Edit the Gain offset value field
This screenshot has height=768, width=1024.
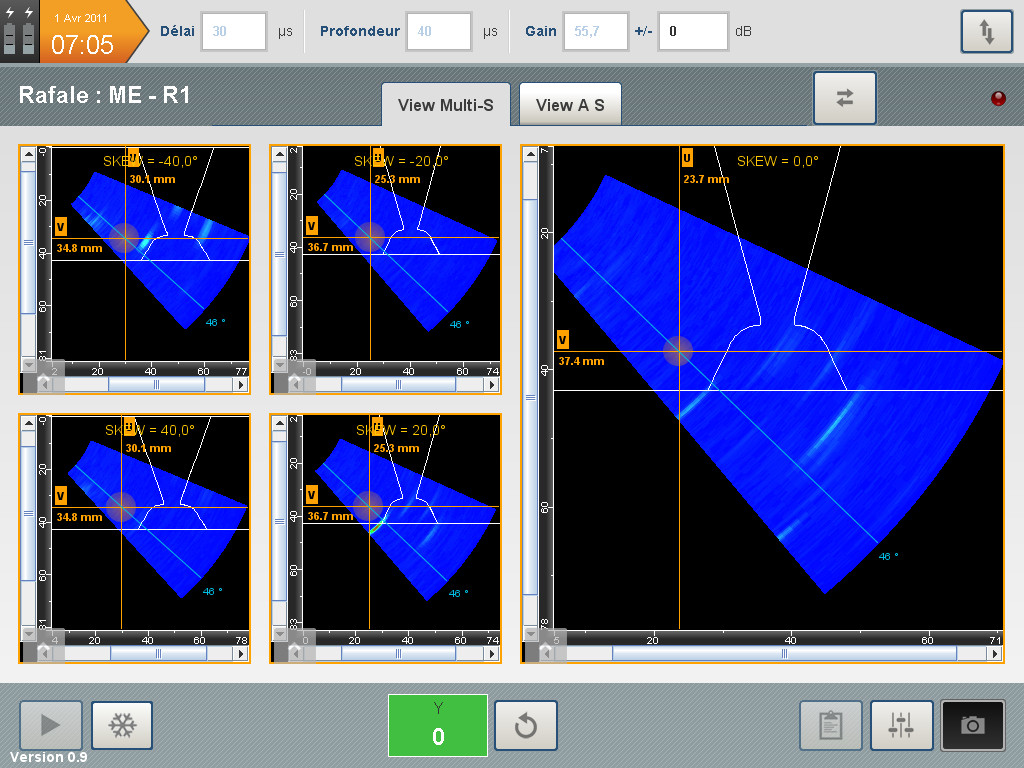tap(692, 32)
